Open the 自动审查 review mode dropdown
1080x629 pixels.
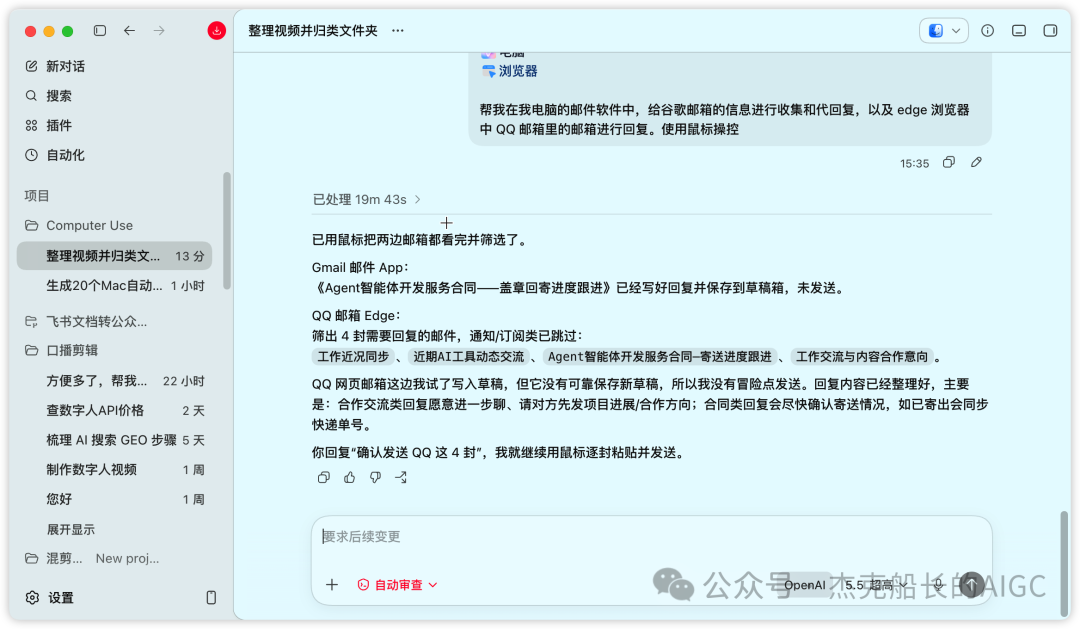[397, 584]
